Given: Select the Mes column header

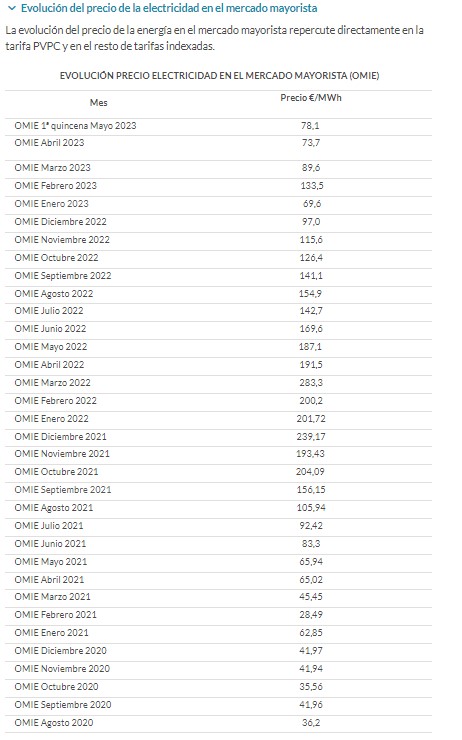Looking at the screenshot, I should [99, 102].
